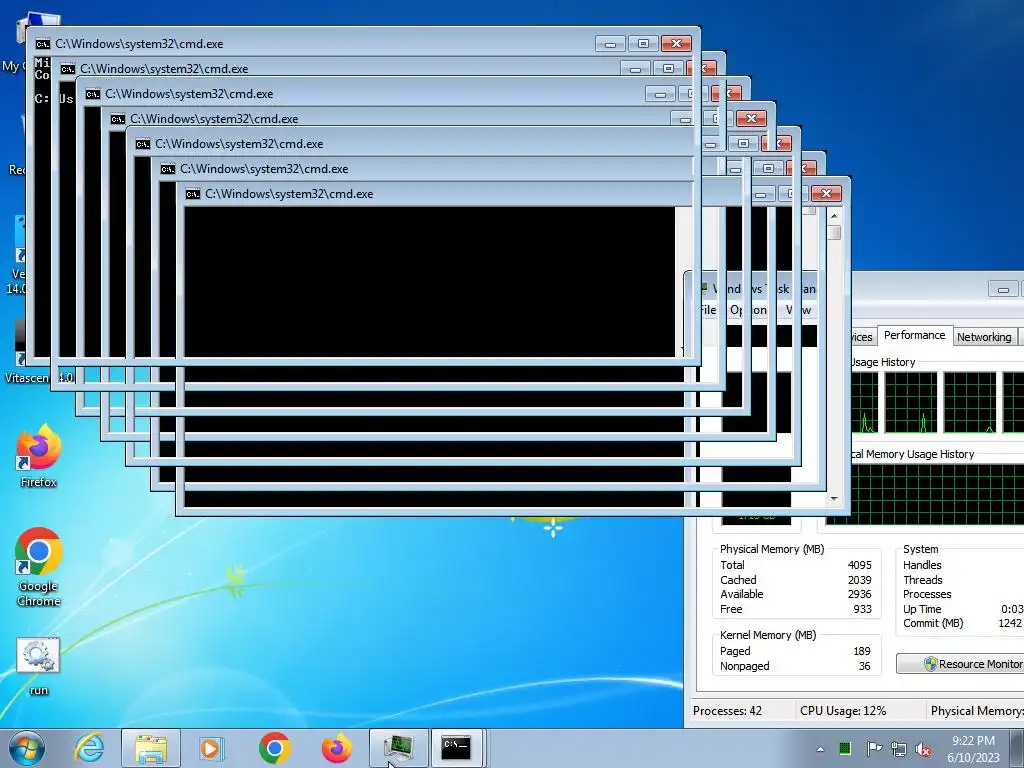Click the uppermost cmd window title text

(139, 44)
